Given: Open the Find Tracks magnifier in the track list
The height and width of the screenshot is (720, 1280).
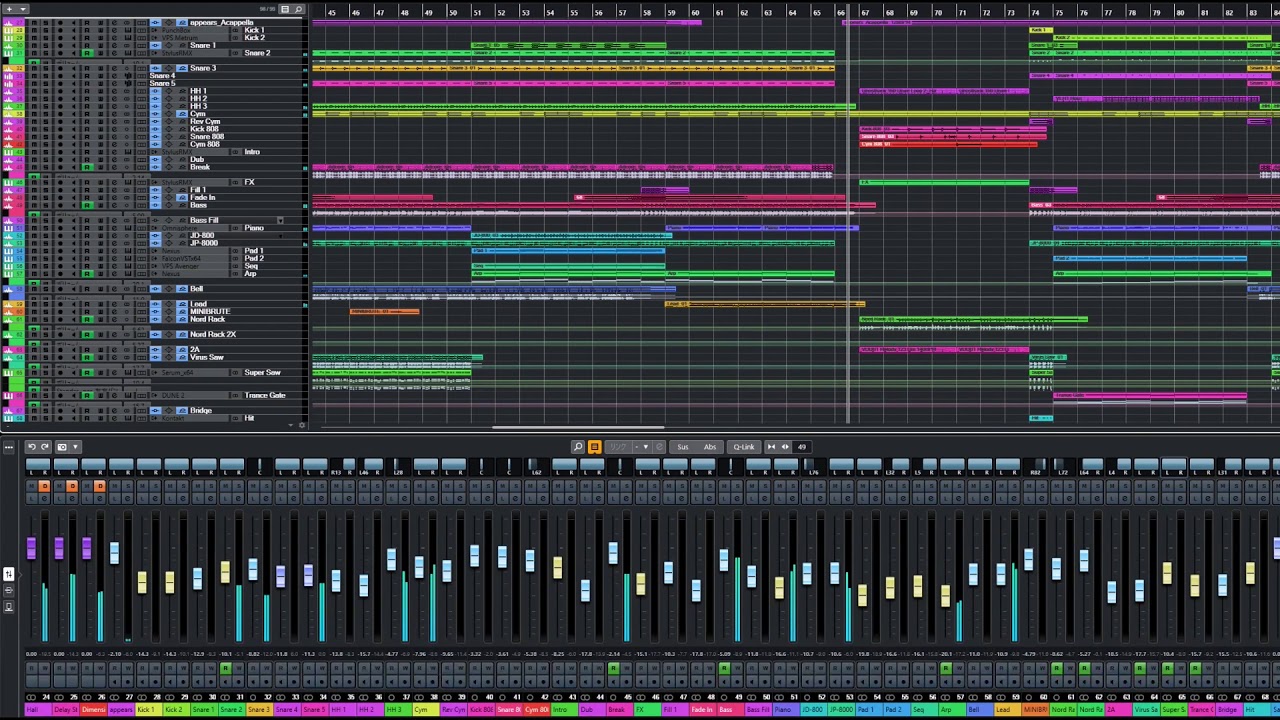Looking at the screenshot, I should 298,9.
